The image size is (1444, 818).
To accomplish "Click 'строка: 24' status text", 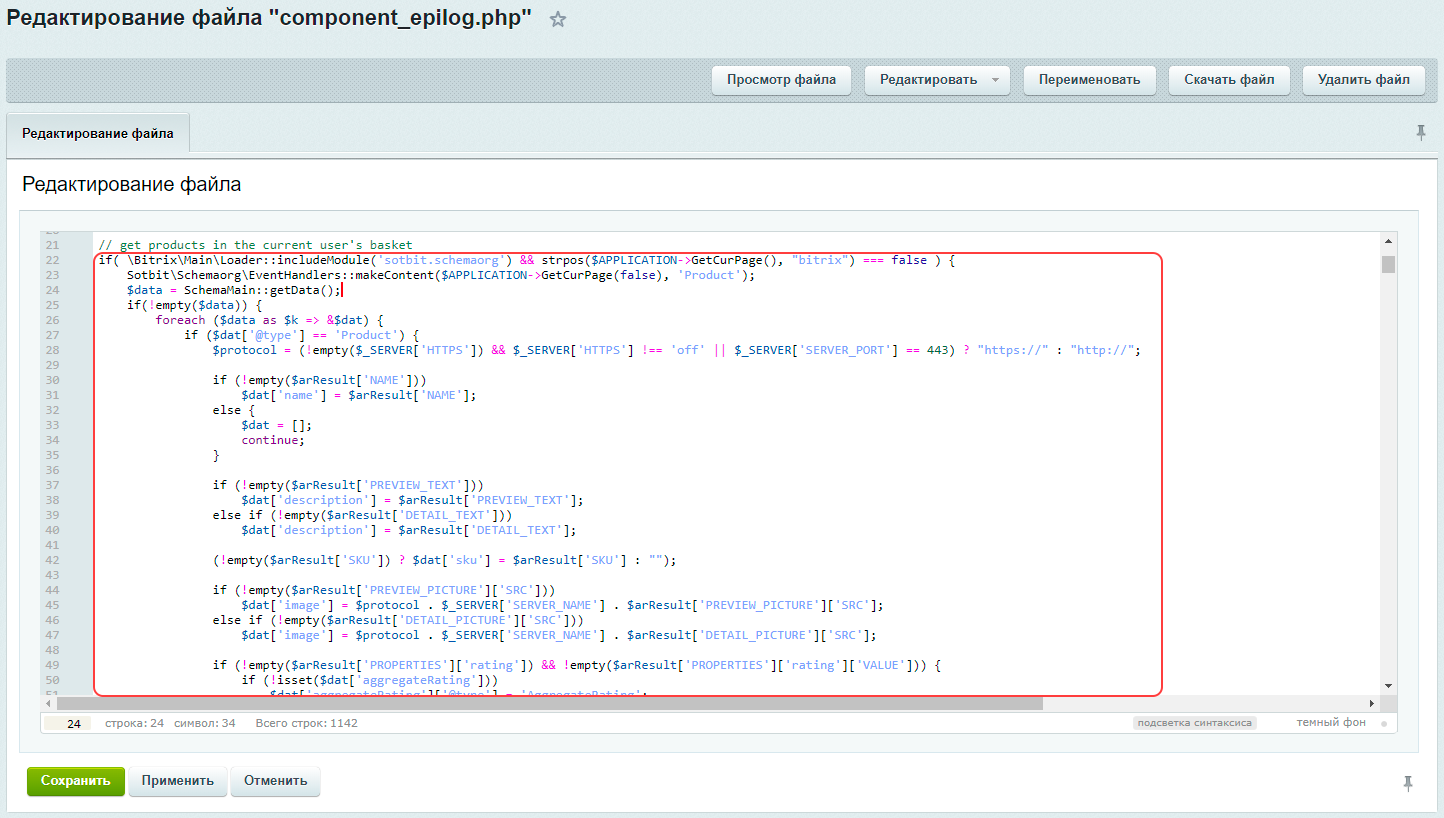I will click(x=134, y=723).
